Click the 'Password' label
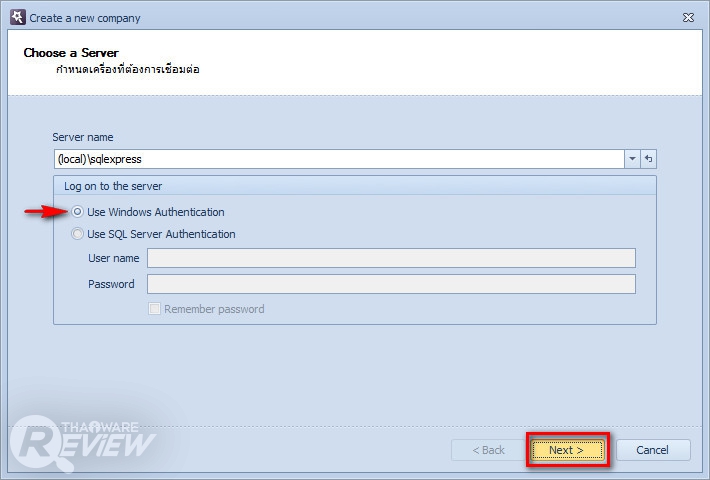710x480 pixels. pos(111,284)
